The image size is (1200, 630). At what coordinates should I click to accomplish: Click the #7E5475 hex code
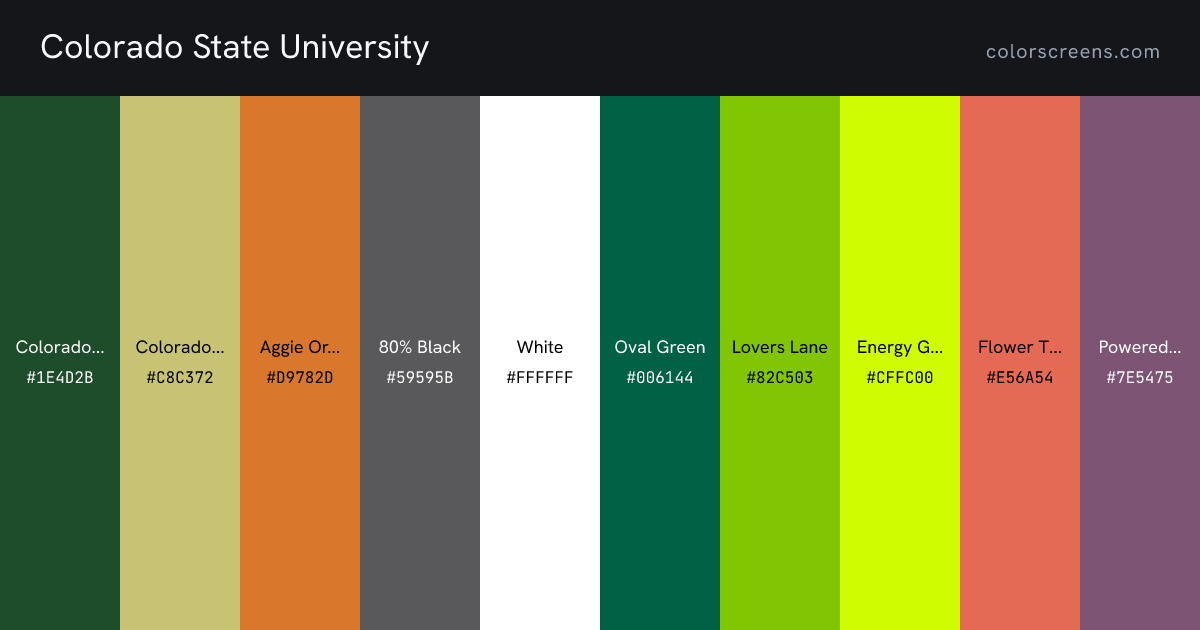coord(1140,378)
